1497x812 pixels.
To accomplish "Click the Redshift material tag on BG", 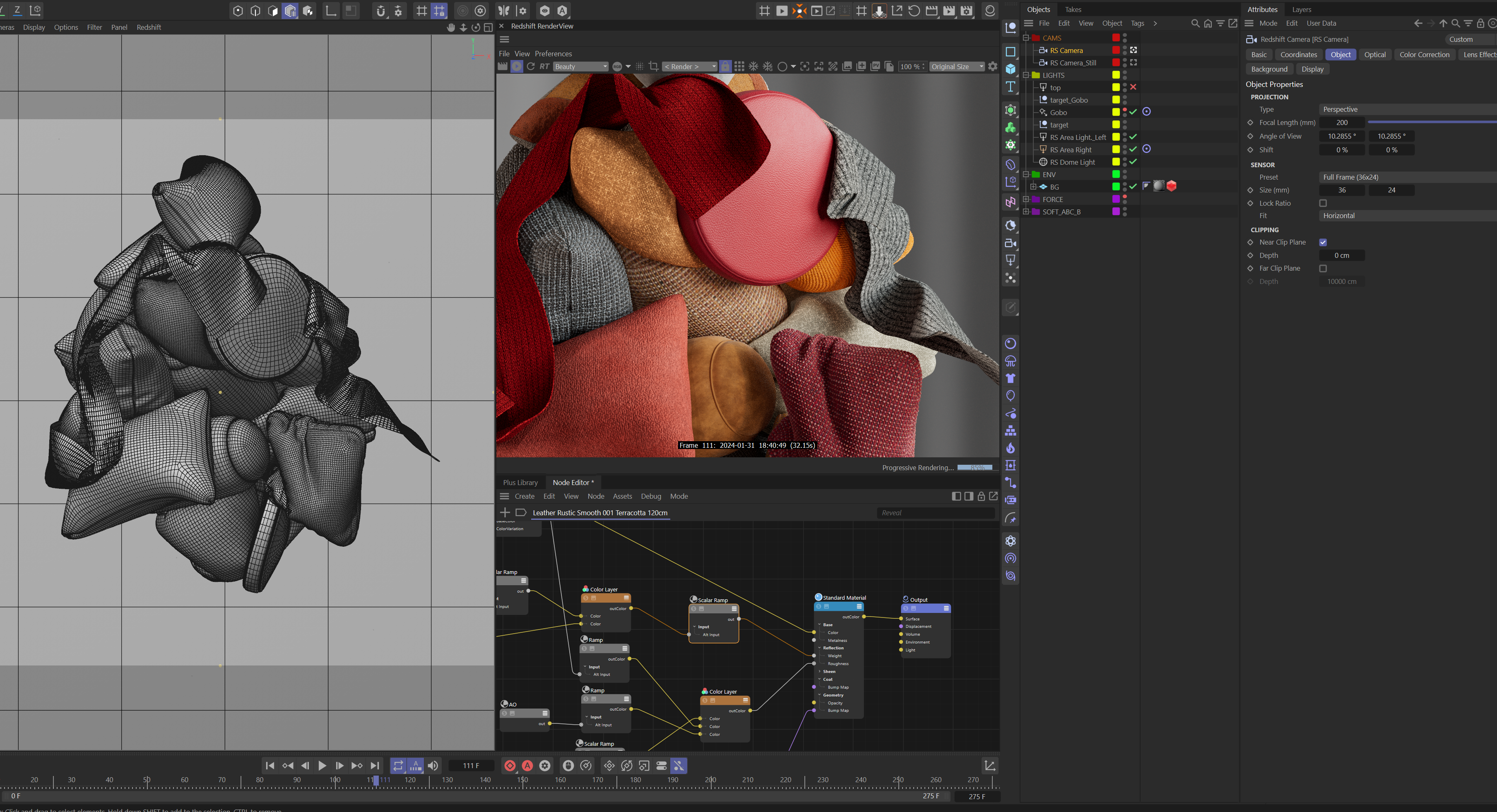I will pyautogui.click(x=1159, y=187).
